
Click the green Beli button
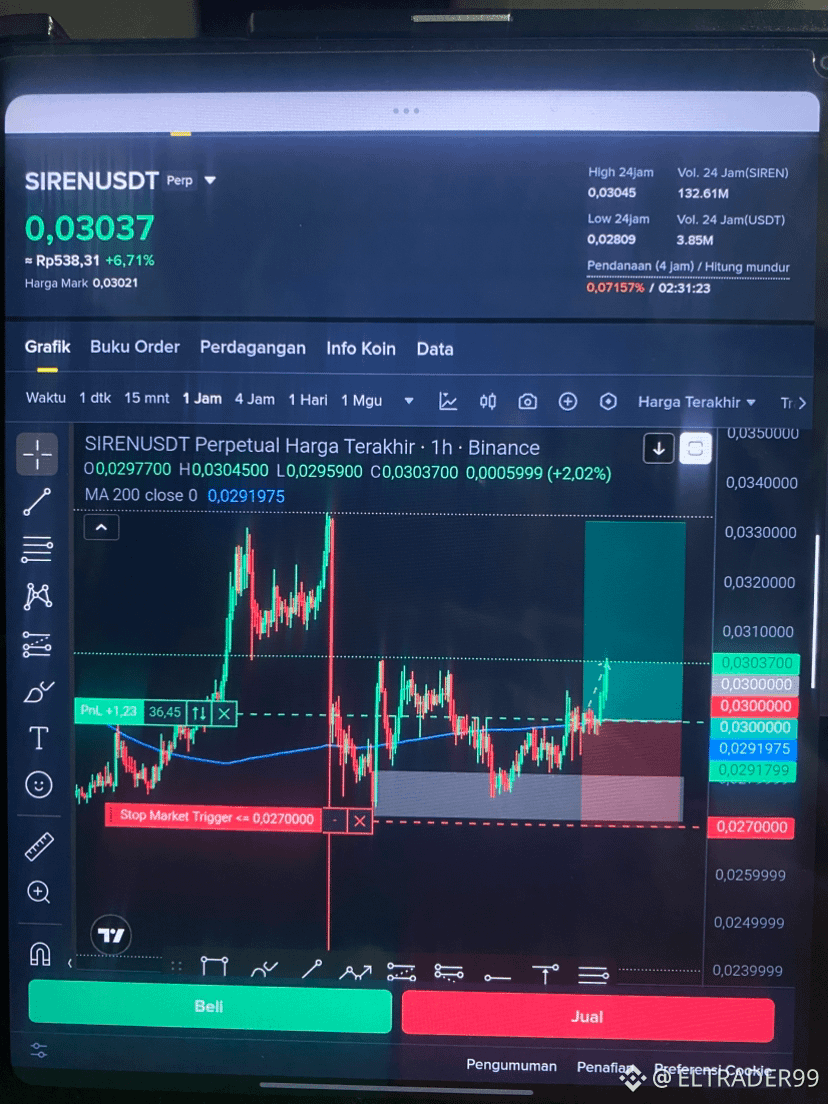click(x=210, y=1007)
